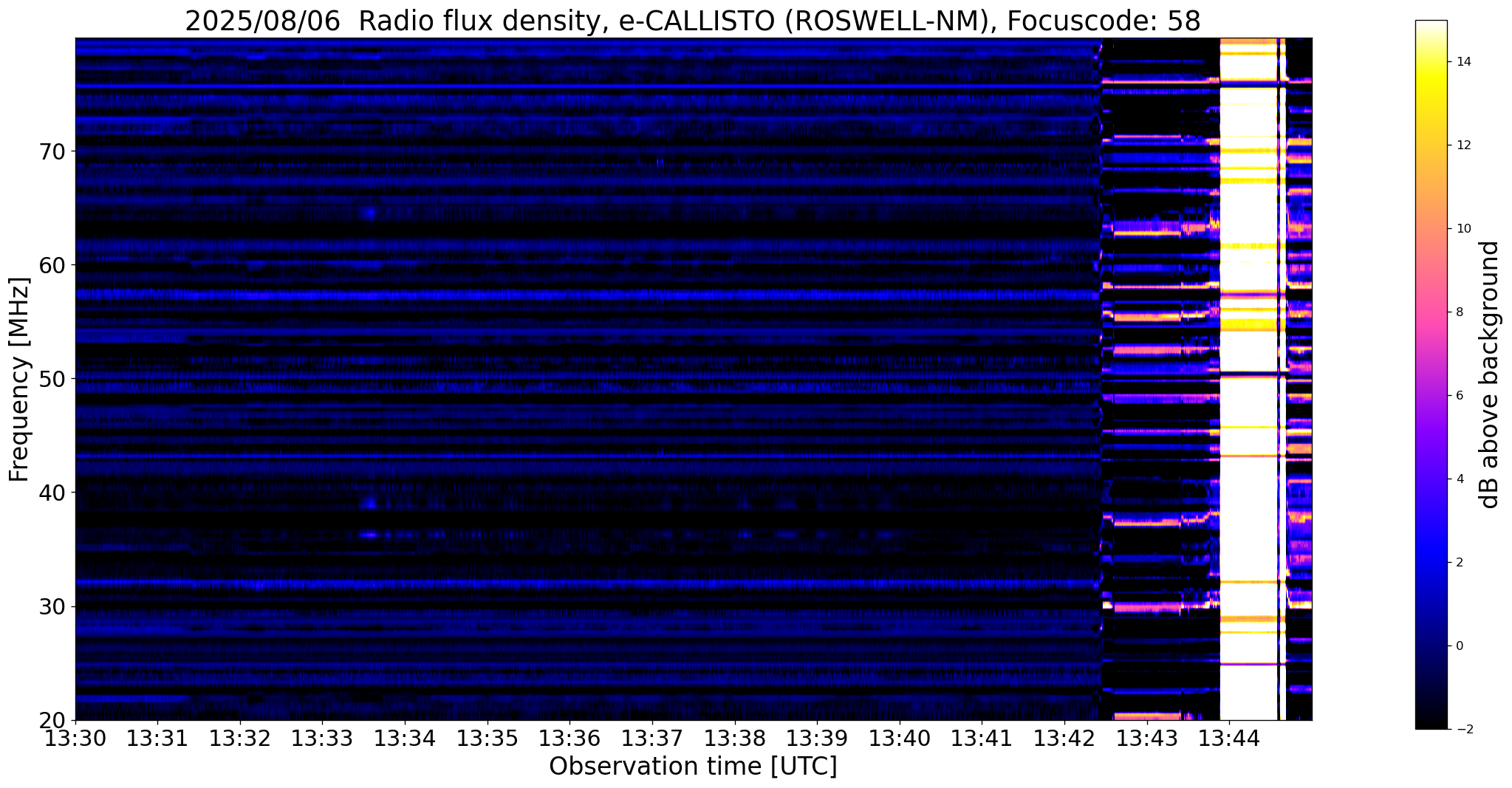Click the 13:44 time tick label
The width and height of the screenshot is (1512, 788).
pos(1229,738)
